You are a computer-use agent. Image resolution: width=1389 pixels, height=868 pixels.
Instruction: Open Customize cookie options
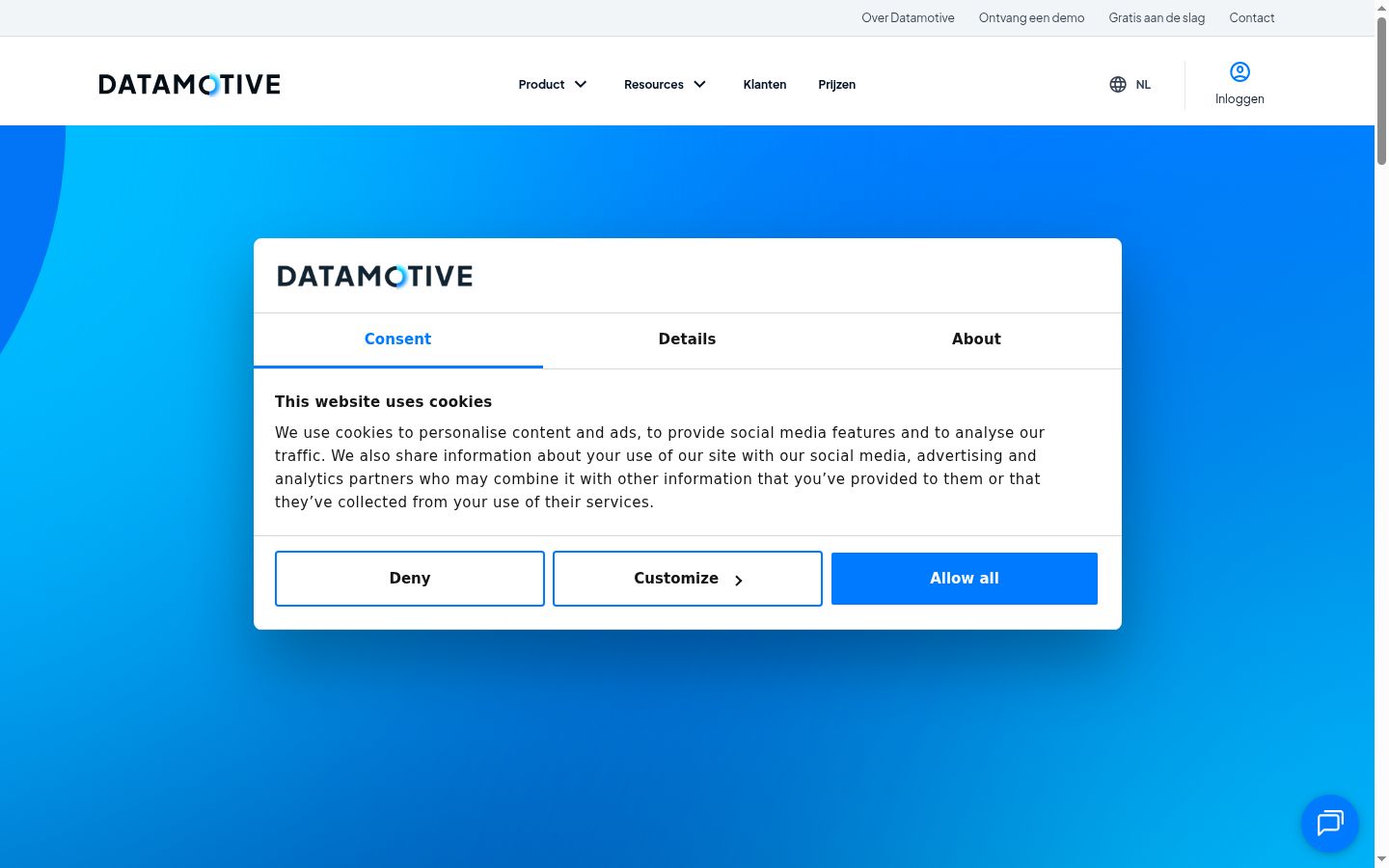(688, 579)
